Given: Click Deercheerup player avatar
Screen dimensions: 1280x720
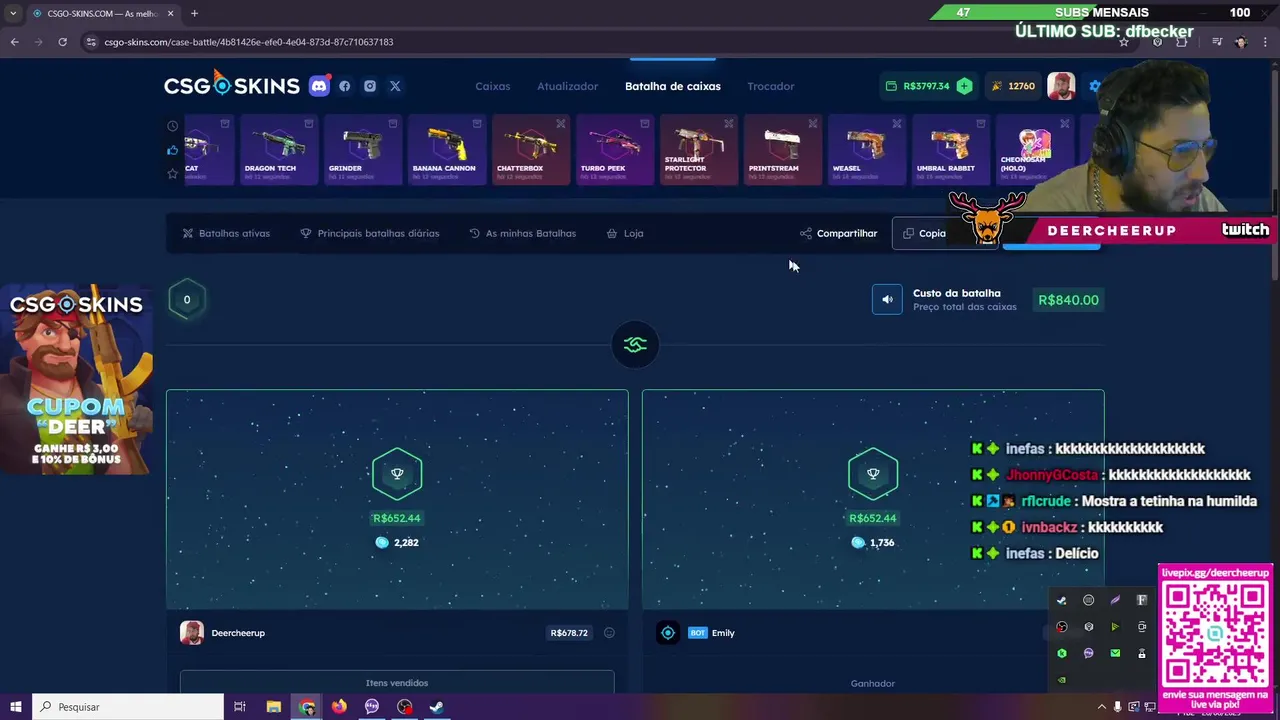Looking at the screenshot, I should point(192,633).
